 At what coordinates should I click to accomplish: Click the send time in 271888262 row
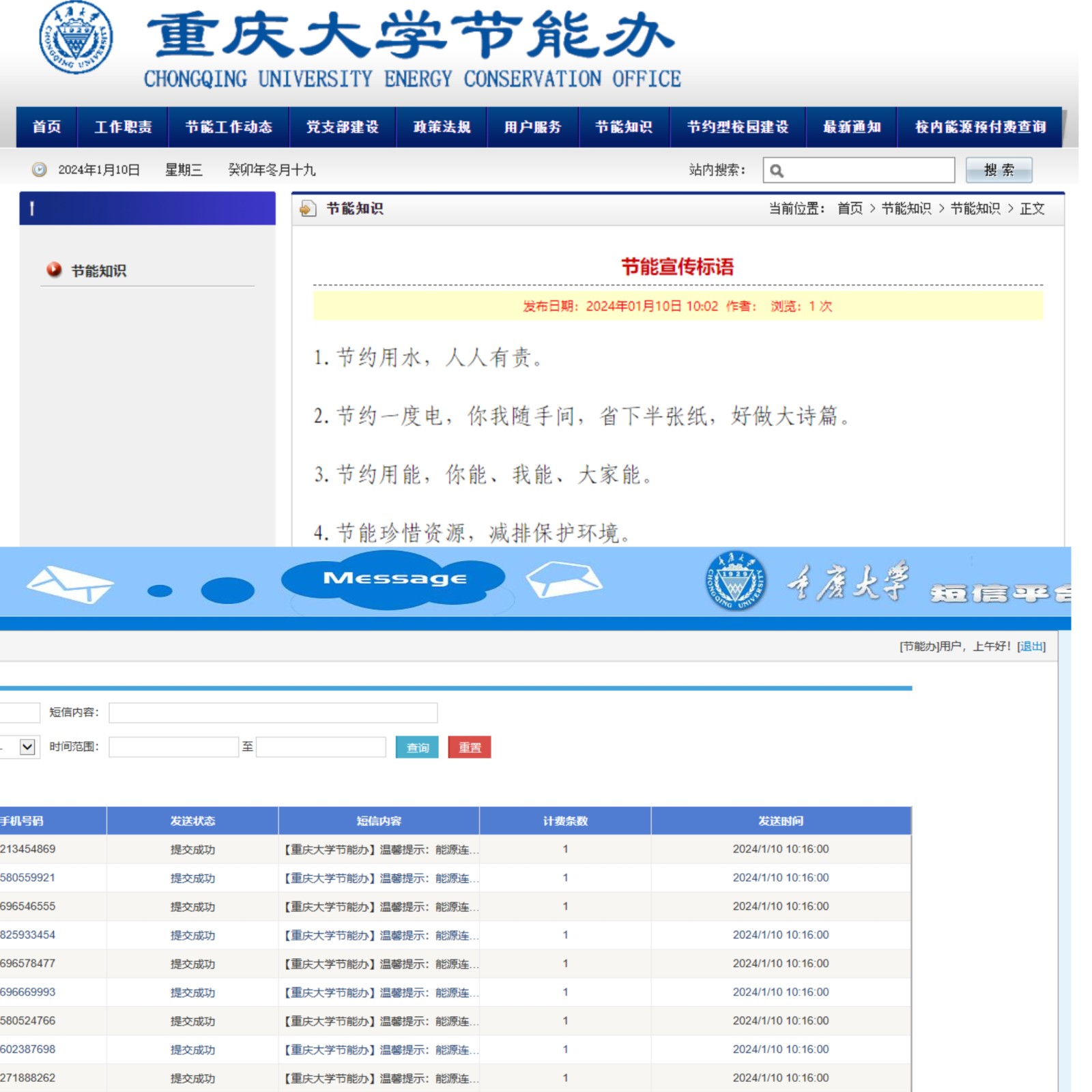[781, 1078]
